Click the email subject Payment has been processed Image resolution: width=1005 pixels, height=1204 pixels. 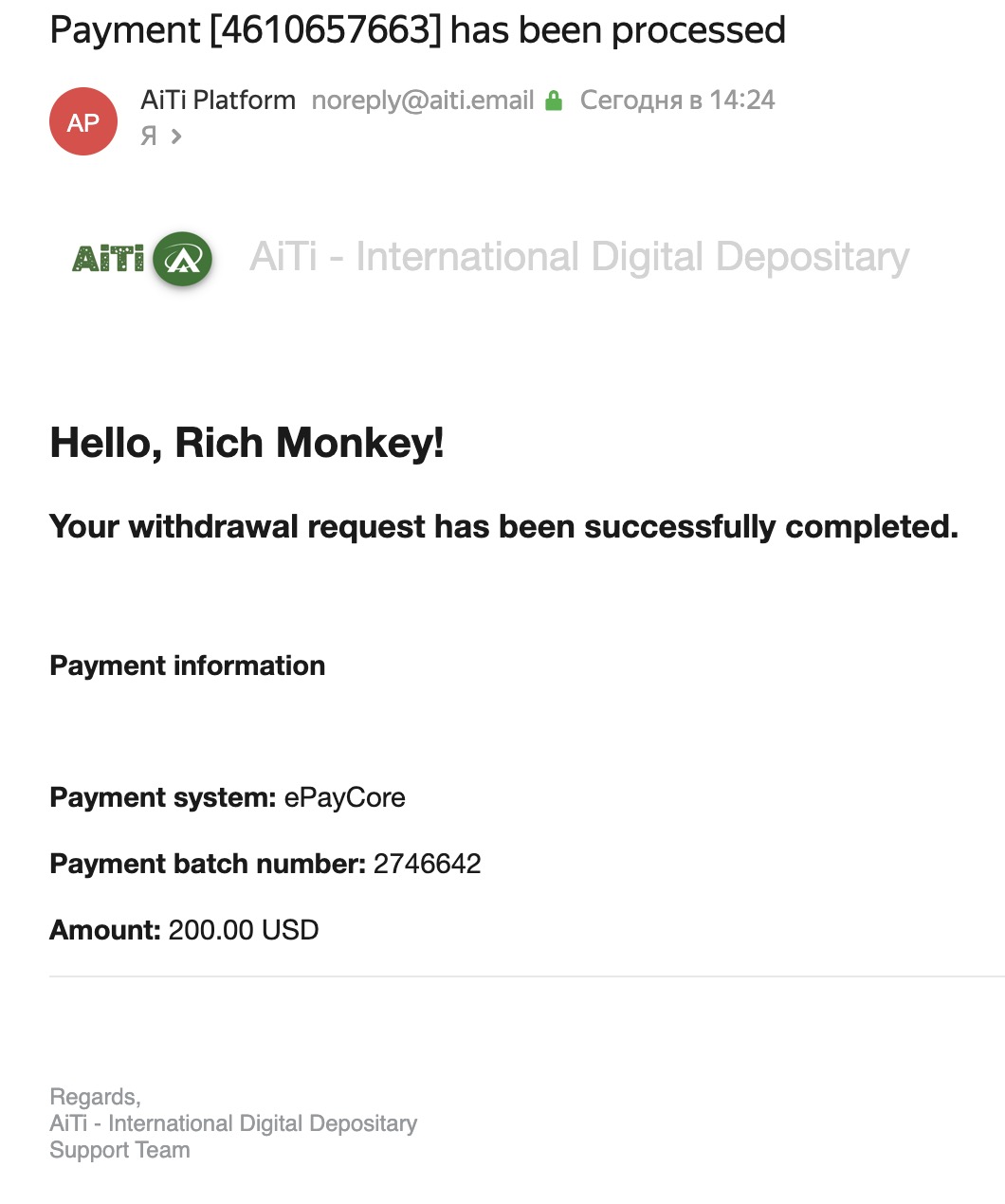(x=417, y=30)
